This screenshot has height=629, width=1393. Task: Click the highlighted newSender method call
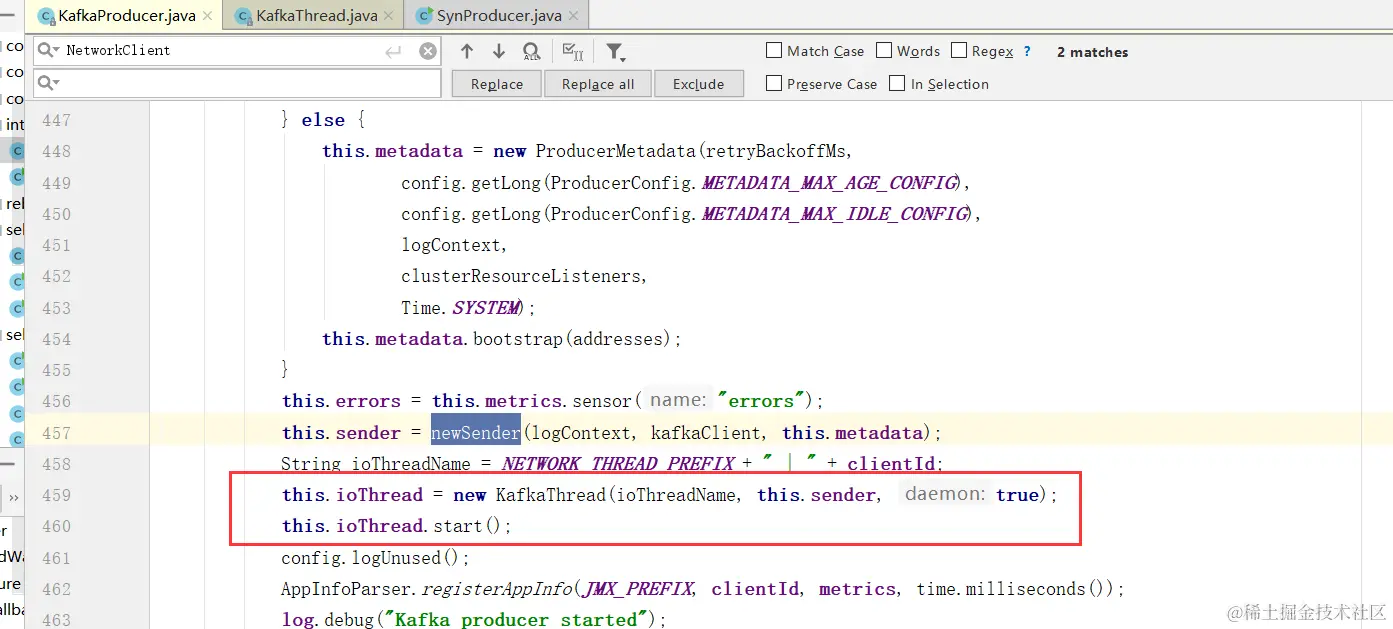(x=476, y=433)
